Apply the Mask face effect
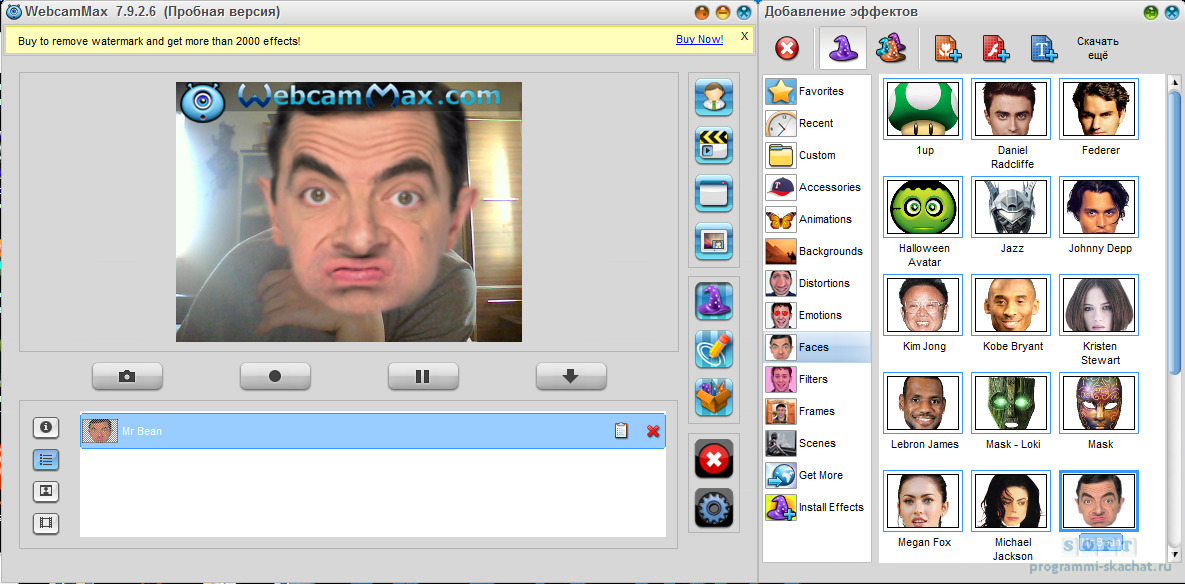The height and width of the screenshot is (584, 1185). (1099, 403)
